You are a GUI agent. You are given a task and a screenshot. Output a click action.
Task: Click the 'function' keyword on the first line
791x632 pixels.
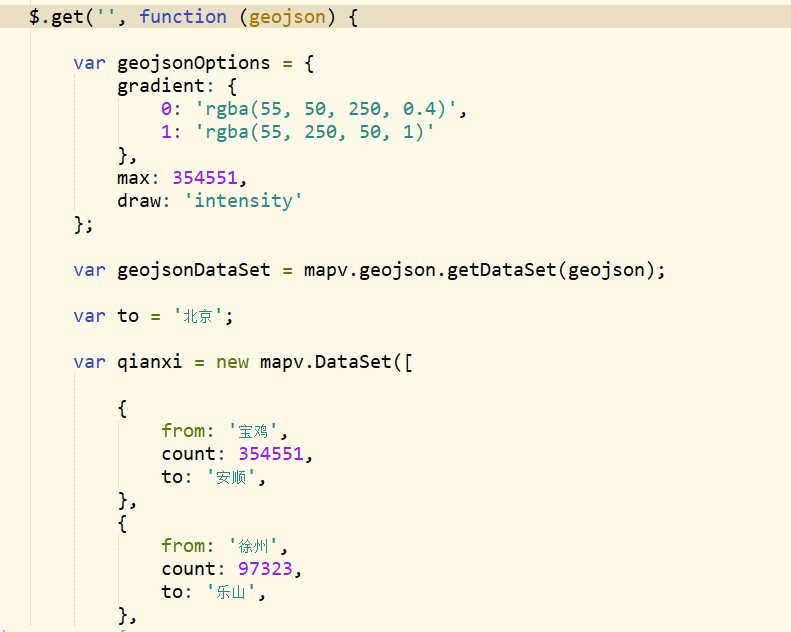point(183,17)
